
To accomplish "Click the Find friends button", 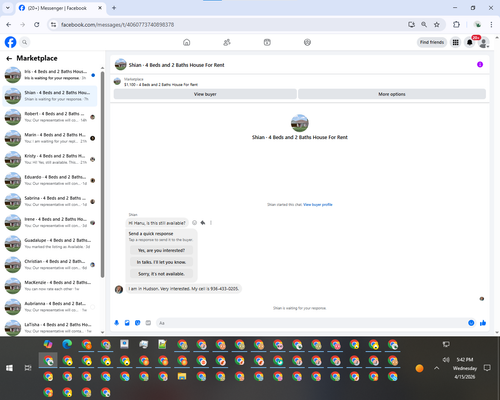I will point(432,42).
